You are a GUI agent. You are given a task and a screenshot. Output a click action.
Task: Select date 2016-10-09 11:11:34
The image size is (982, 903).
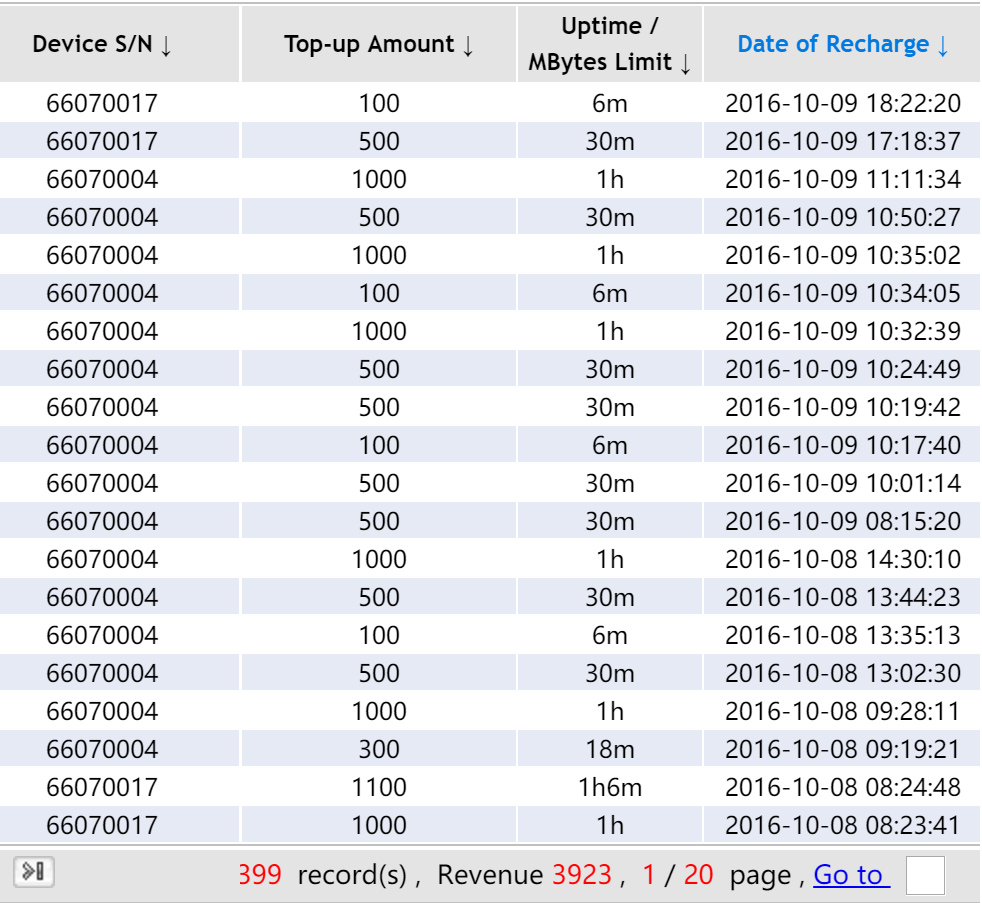[842, 179]
